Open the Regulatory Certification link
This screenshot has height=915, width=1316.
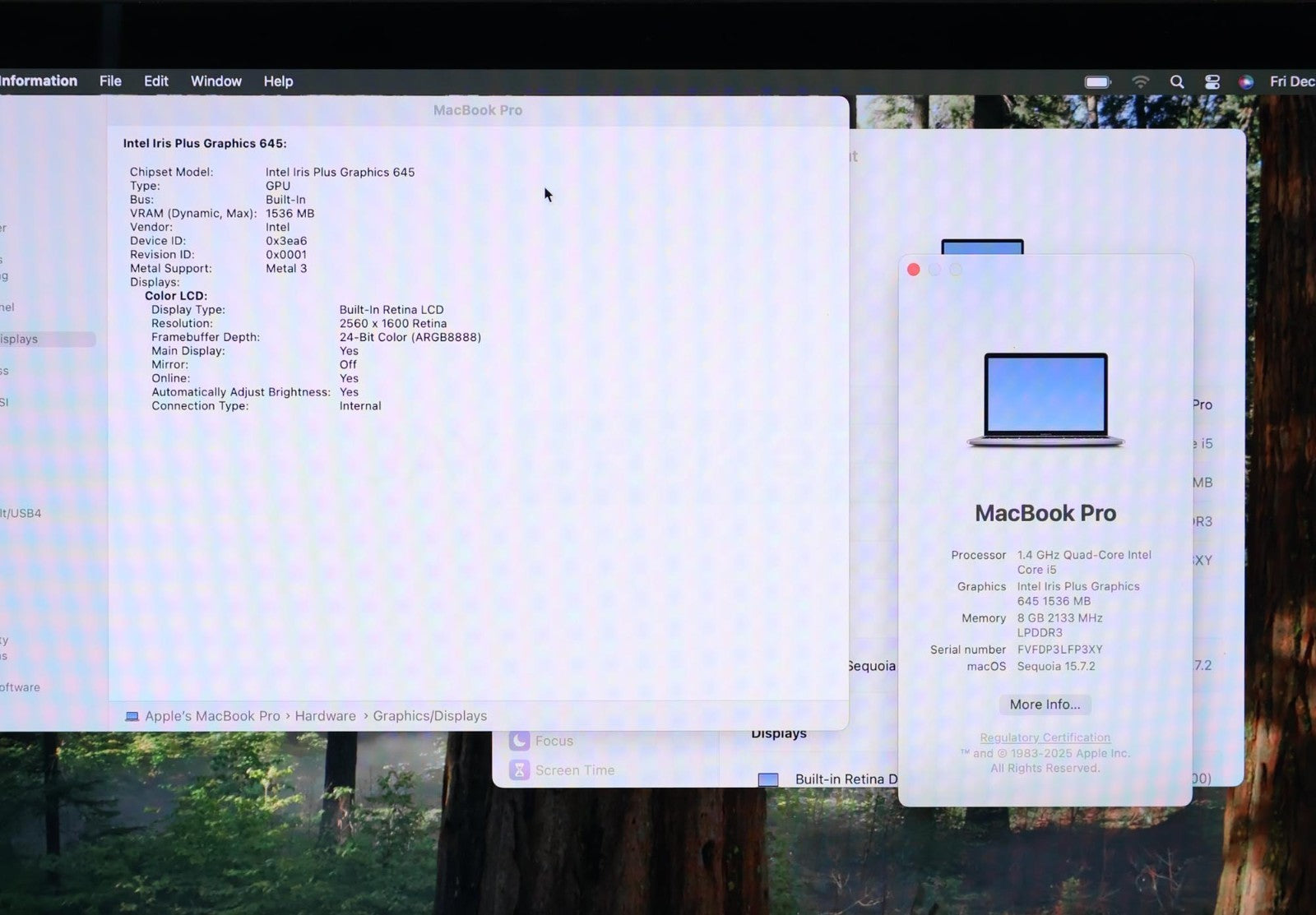(1045, 737)
